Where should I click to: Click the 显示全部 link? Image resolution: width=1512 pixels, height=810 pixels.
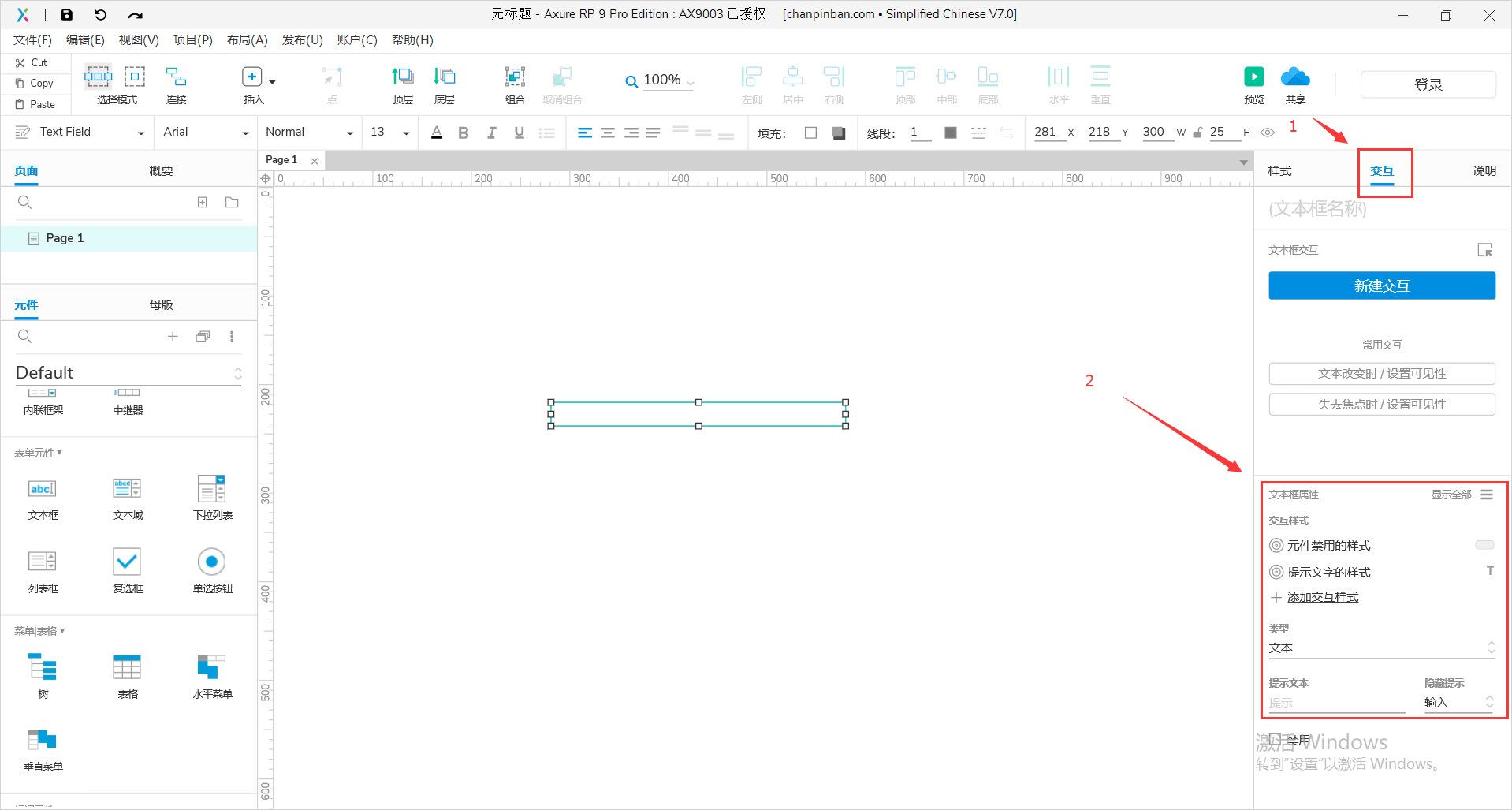pos(1451,495)
